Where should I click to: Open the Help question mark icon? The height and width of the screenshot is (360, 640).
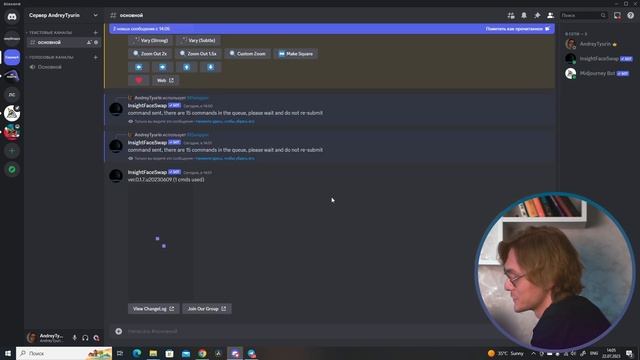[631, 16]
